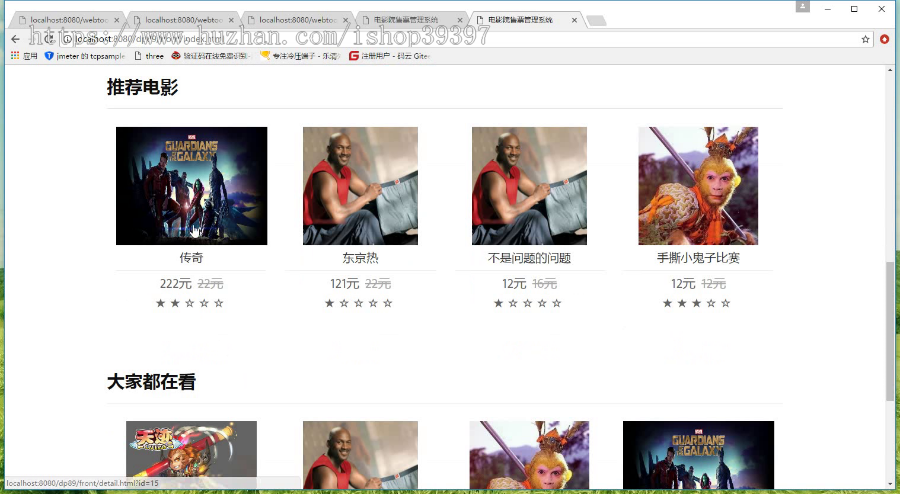Image resolution: width=900 pixels, height=494 pixels.
Task: Click the scrollbar down arrow
Action: [890, 484]
